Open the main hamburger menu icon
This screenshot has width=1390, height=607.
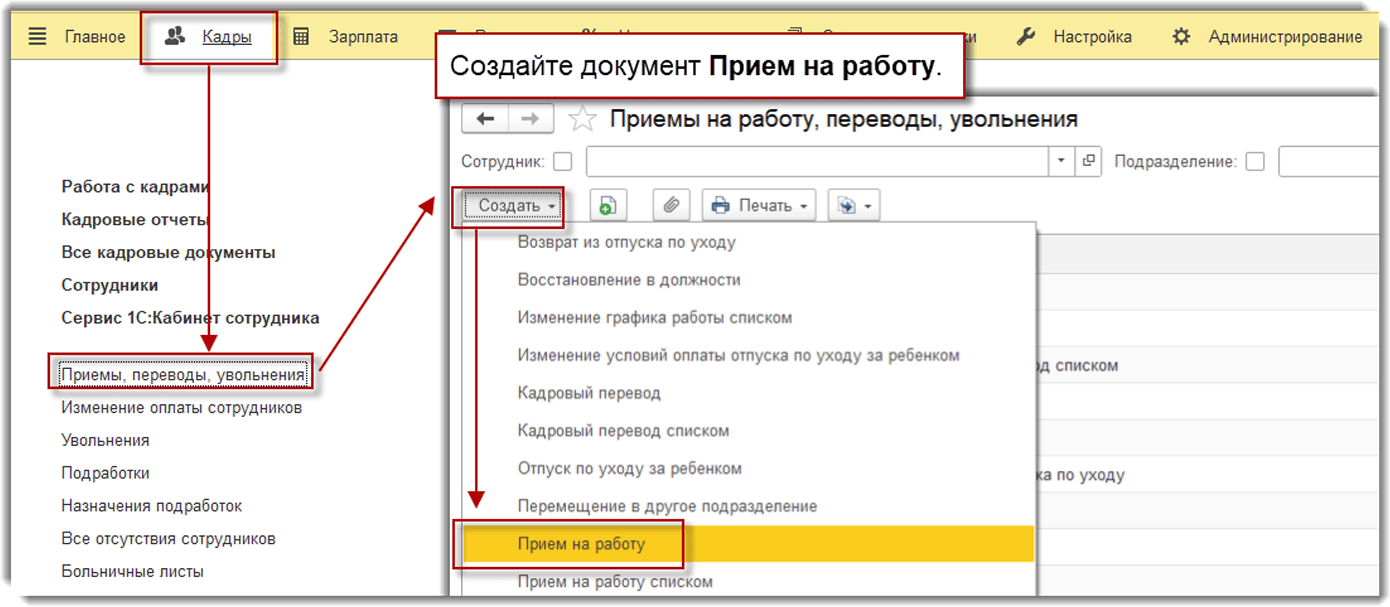[x=37, y=36]
